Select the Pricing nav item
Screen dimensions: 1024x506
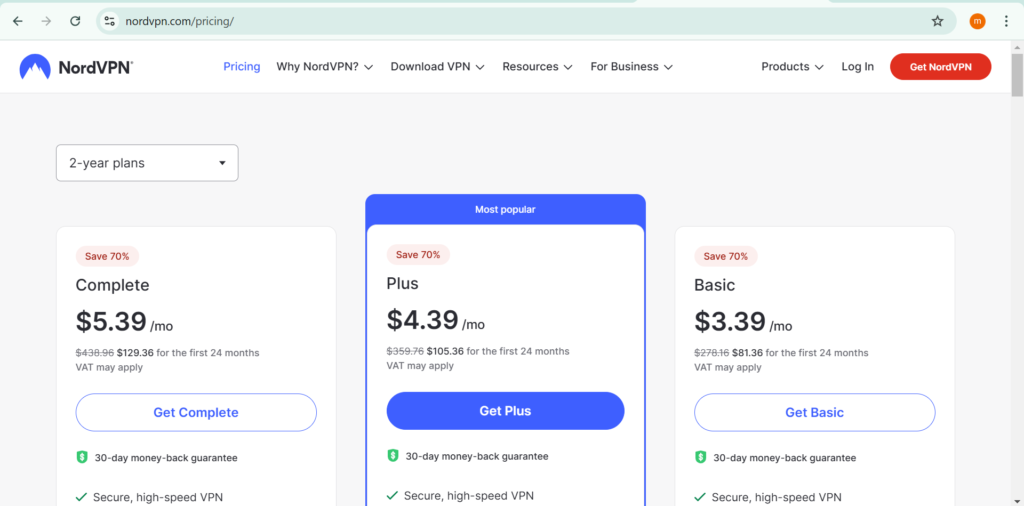point(242,67)
